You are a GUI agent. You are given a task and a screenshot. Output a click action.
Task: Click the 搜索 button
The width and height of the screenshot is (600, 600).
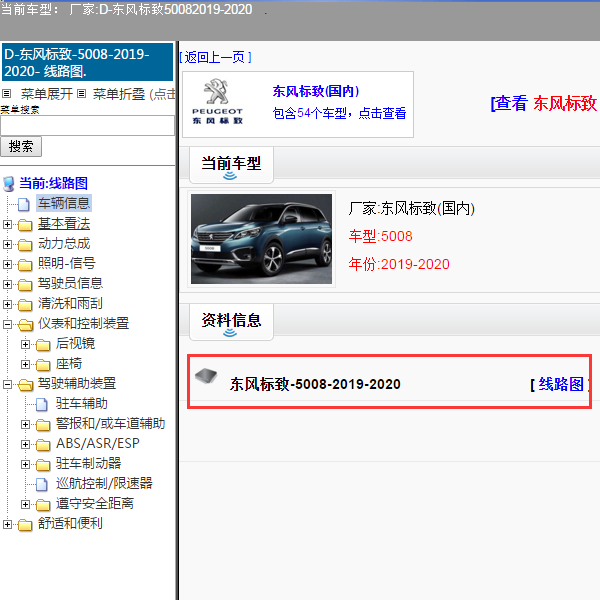21,147
